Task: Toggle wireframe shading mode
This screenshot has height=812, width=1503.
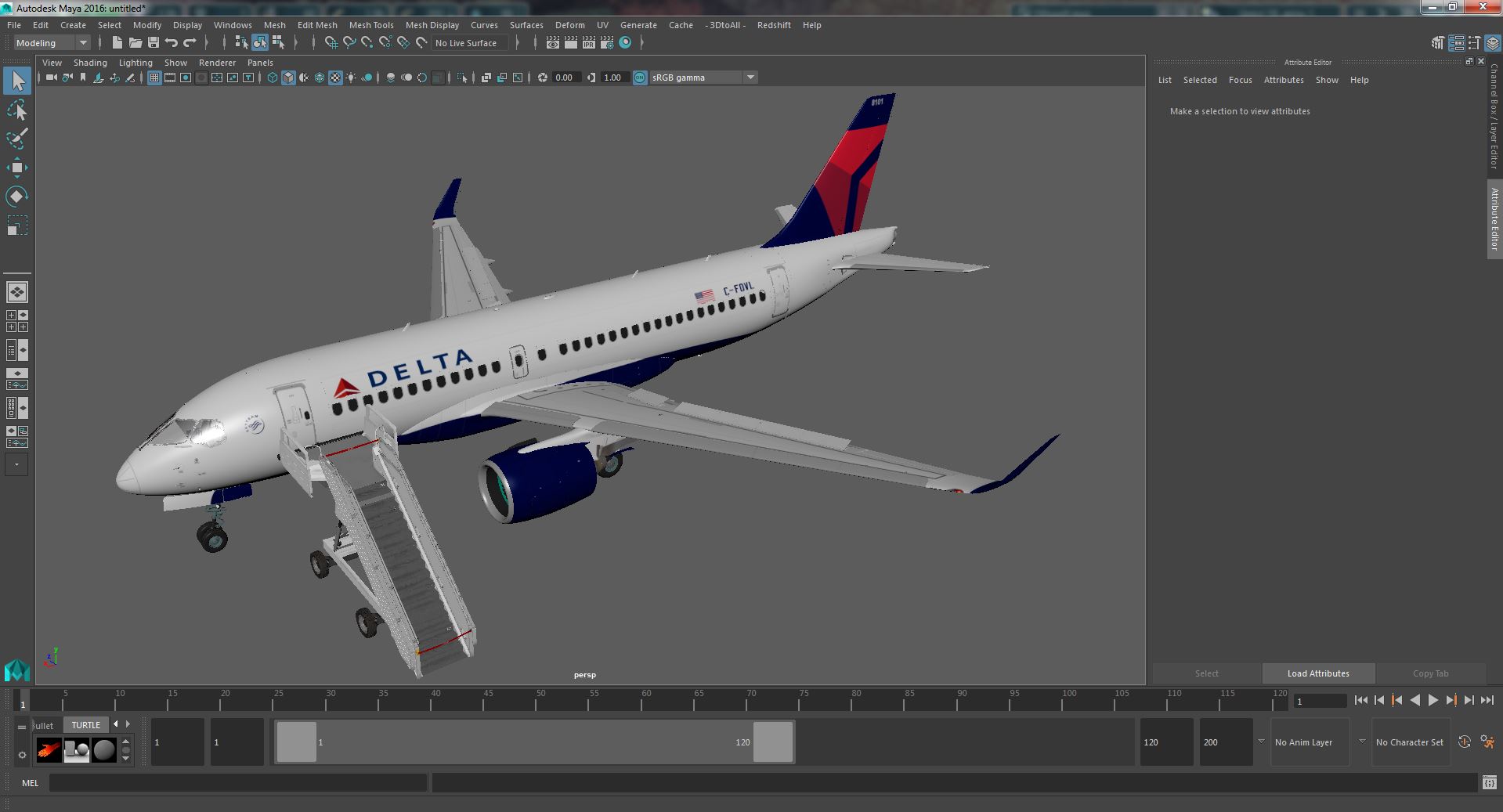Action: click(x=273, y=78)
